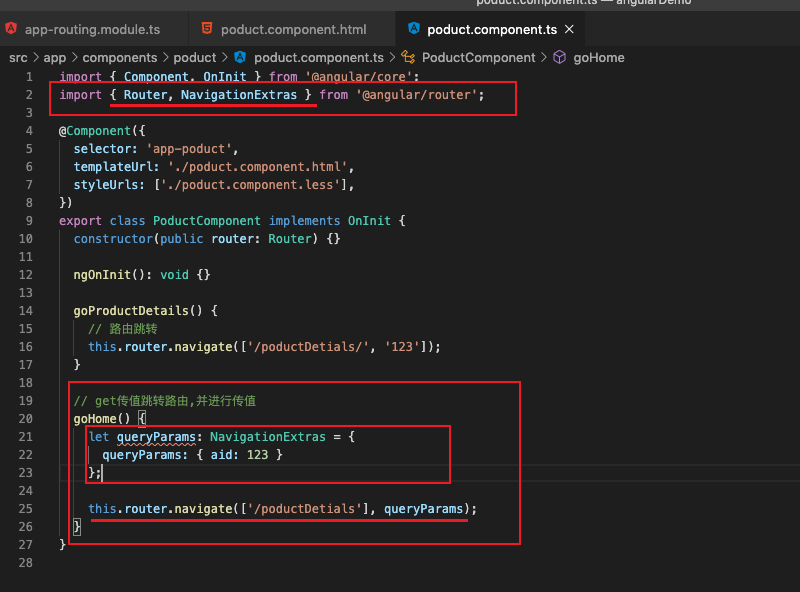This screenshot has height=592, width=800.
Task: Click PoductComponent class name on line 9
Action: tap(207, 221)
